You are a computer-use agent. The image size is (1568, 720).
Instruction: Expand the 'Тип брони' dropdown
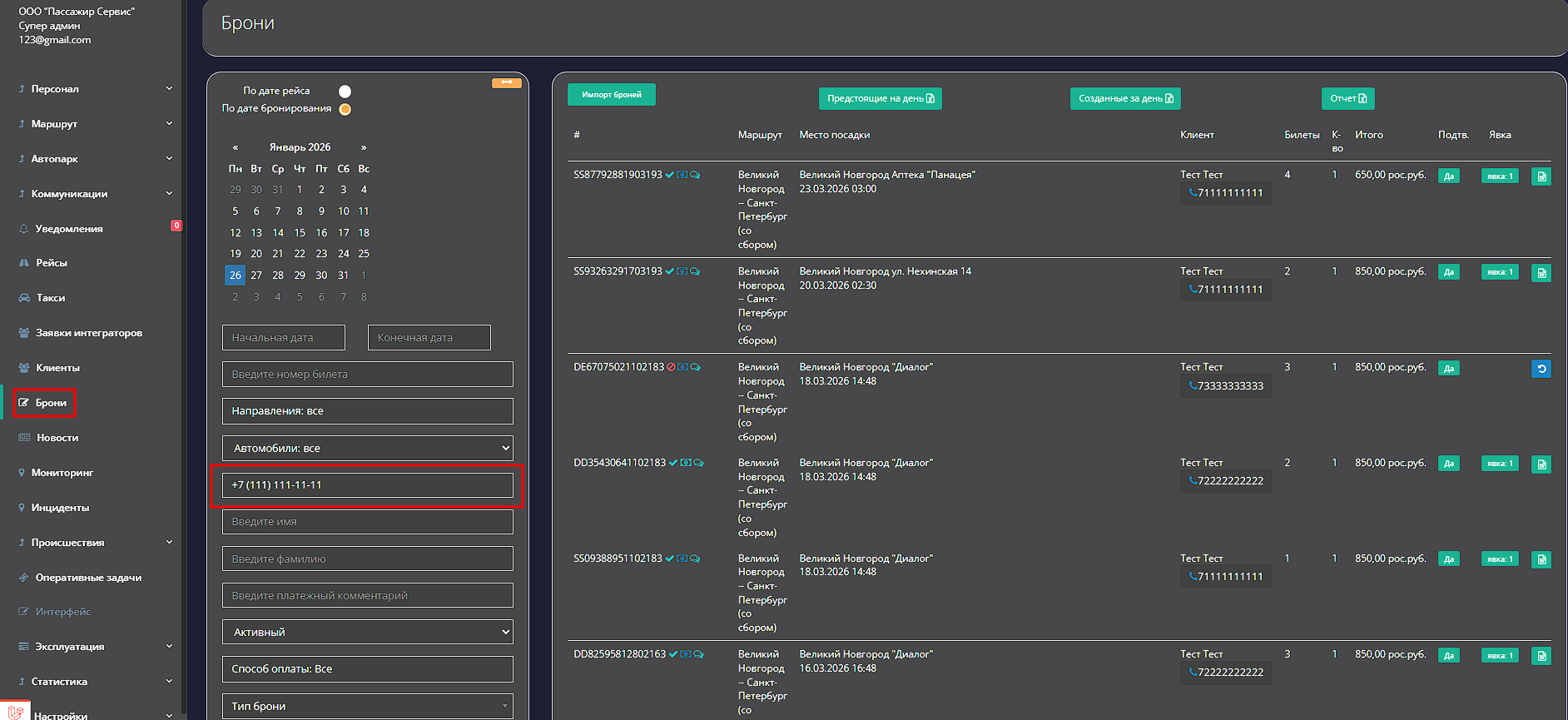click(x=367, y=706)
